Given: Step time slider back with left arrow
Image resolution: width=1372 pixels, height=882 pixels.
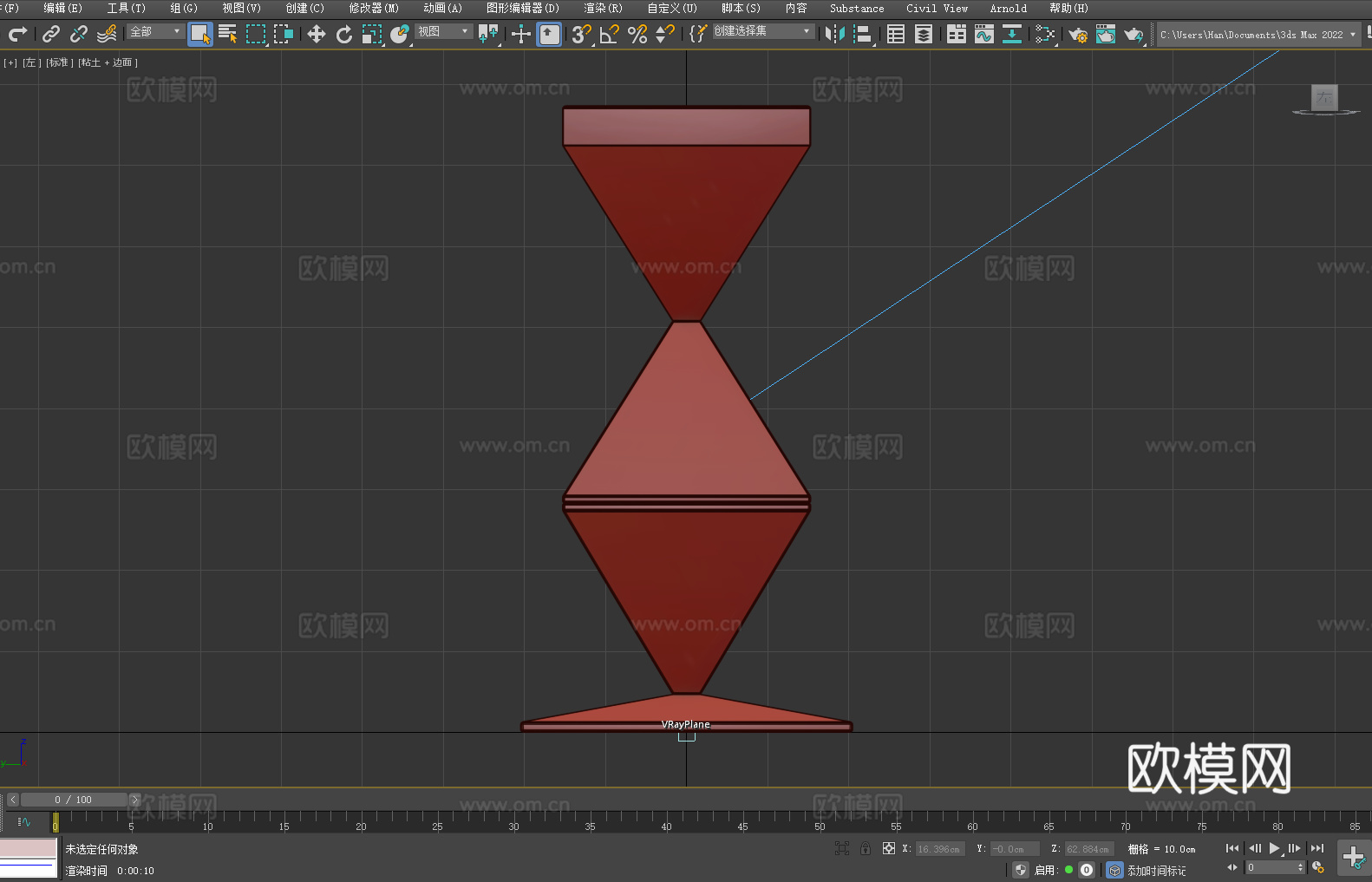Looking at the screenshot, I should click(13, 800).
